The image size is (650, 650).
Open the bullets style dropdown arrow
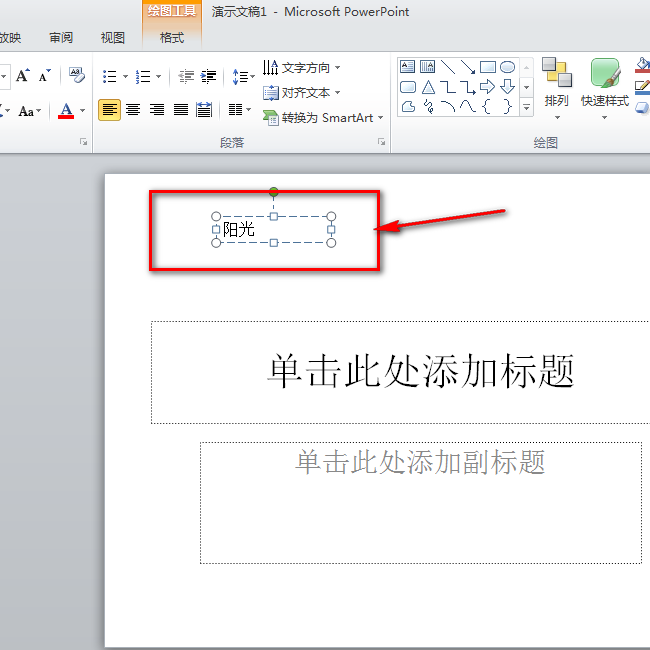pyautogui.click(x=125, y=77)
